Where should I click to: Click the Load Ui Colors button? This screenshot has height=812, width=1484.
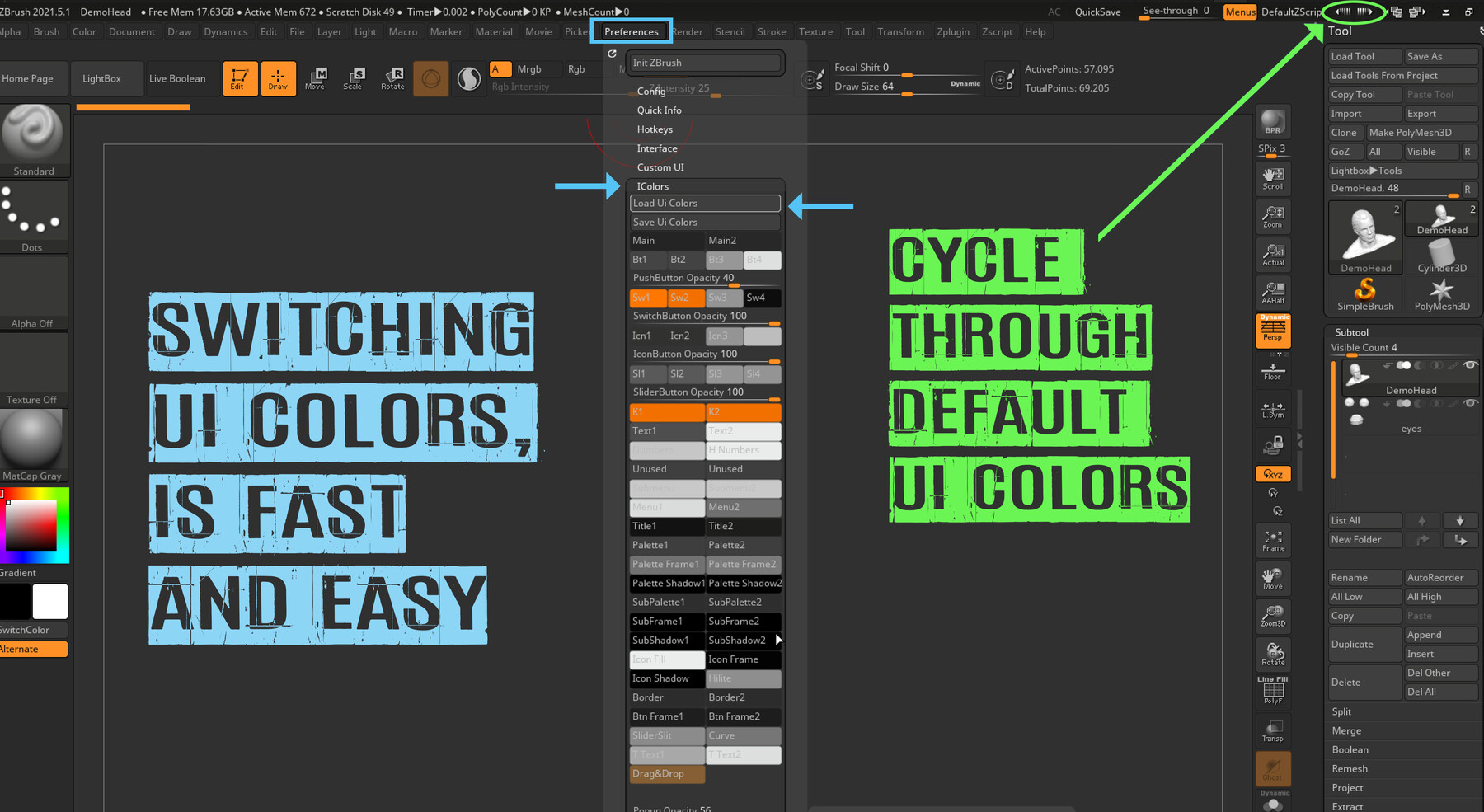[x=705, y=203]
